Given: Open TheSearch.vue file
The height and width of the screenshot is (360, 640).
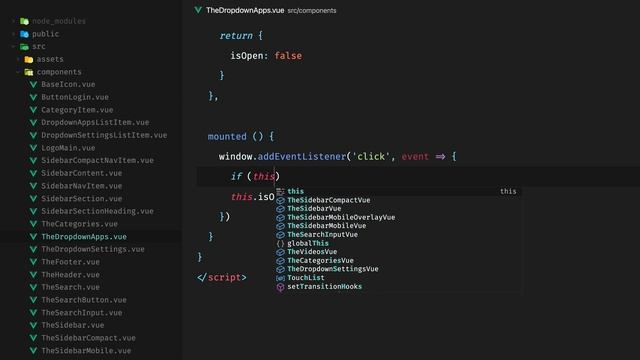Looking at the screenshot, I should click(x=70, y=287).
